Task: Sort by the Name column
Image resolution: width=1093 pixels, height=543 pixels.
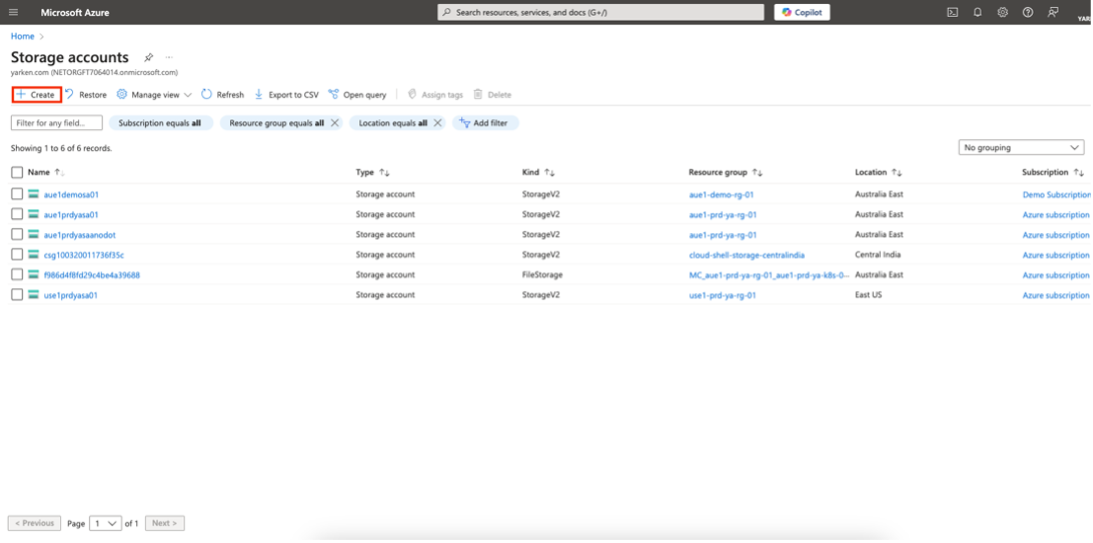Action: 46,172
